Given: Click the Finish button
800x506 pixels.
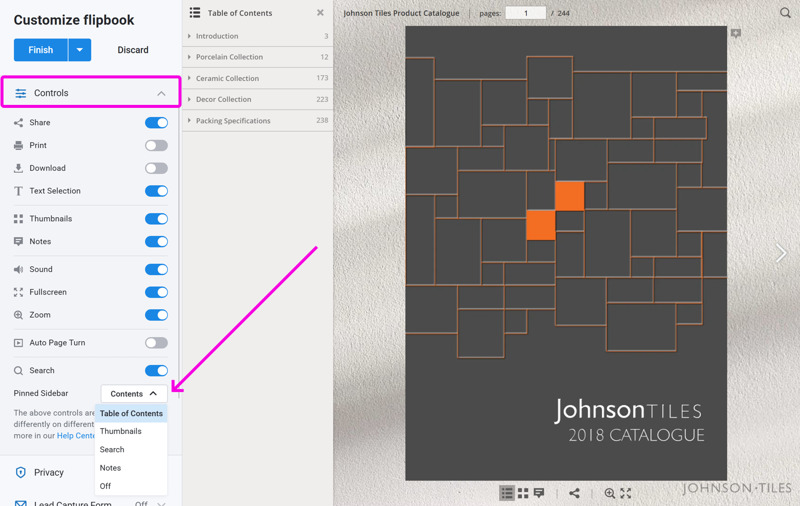Looking at the screenshot, I should (41, 50).
